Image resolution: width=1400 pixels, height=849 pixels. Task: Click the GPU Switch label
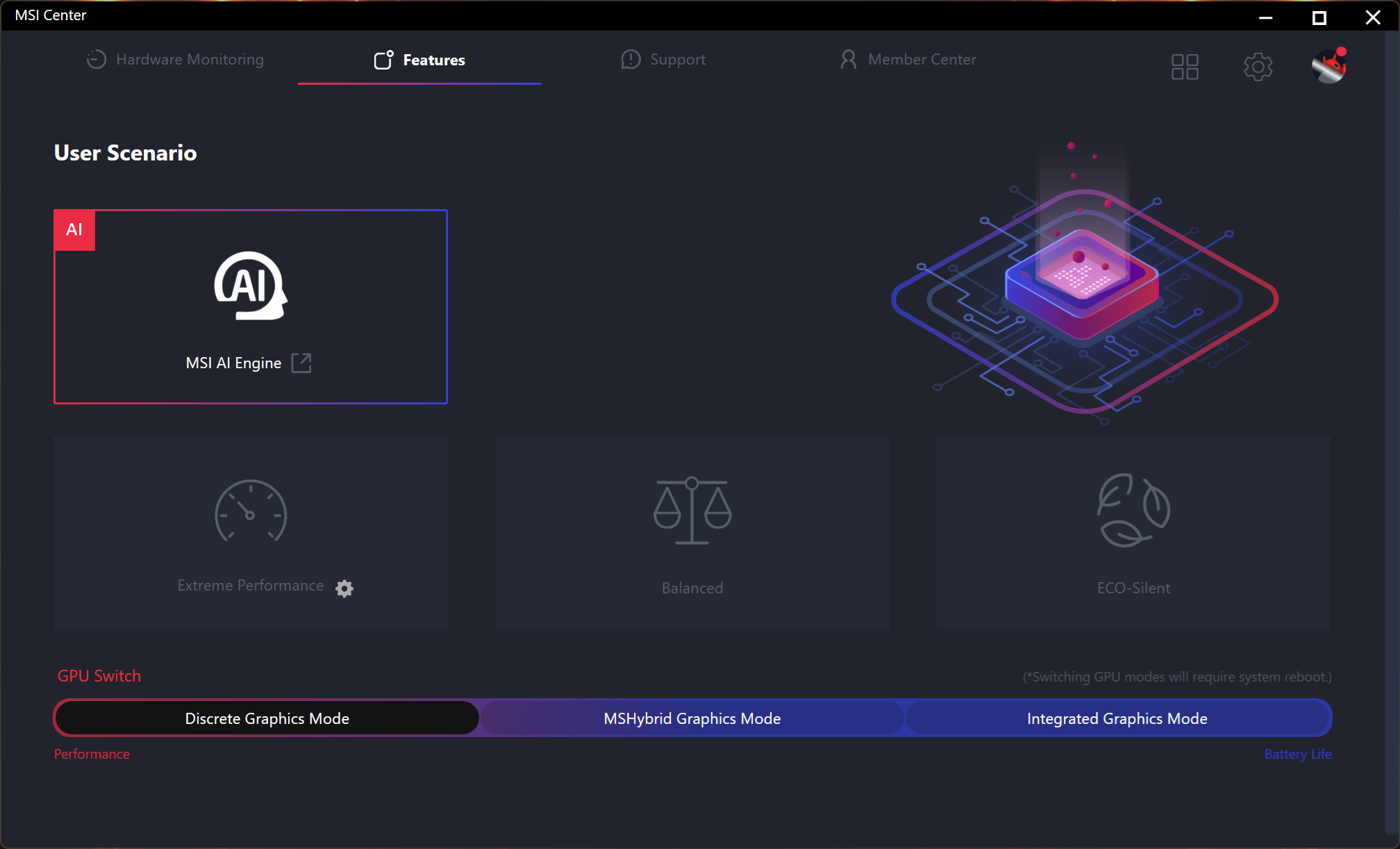click(x=99, y=676)
